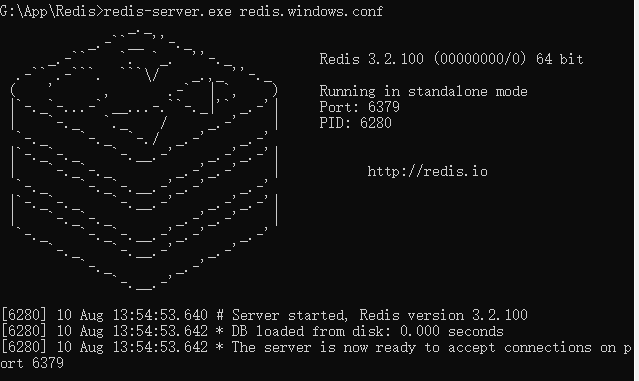
Task: Click the redis.windows.conf argument text
Action: pos(311,11)
